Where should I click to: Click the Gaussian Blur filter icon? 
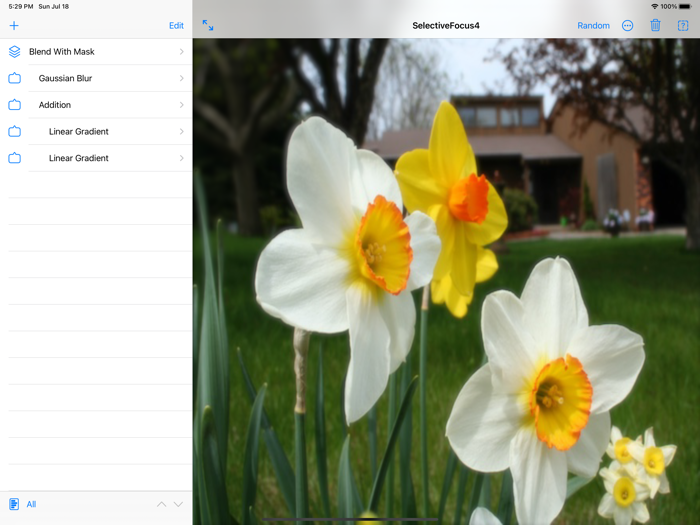14,78
